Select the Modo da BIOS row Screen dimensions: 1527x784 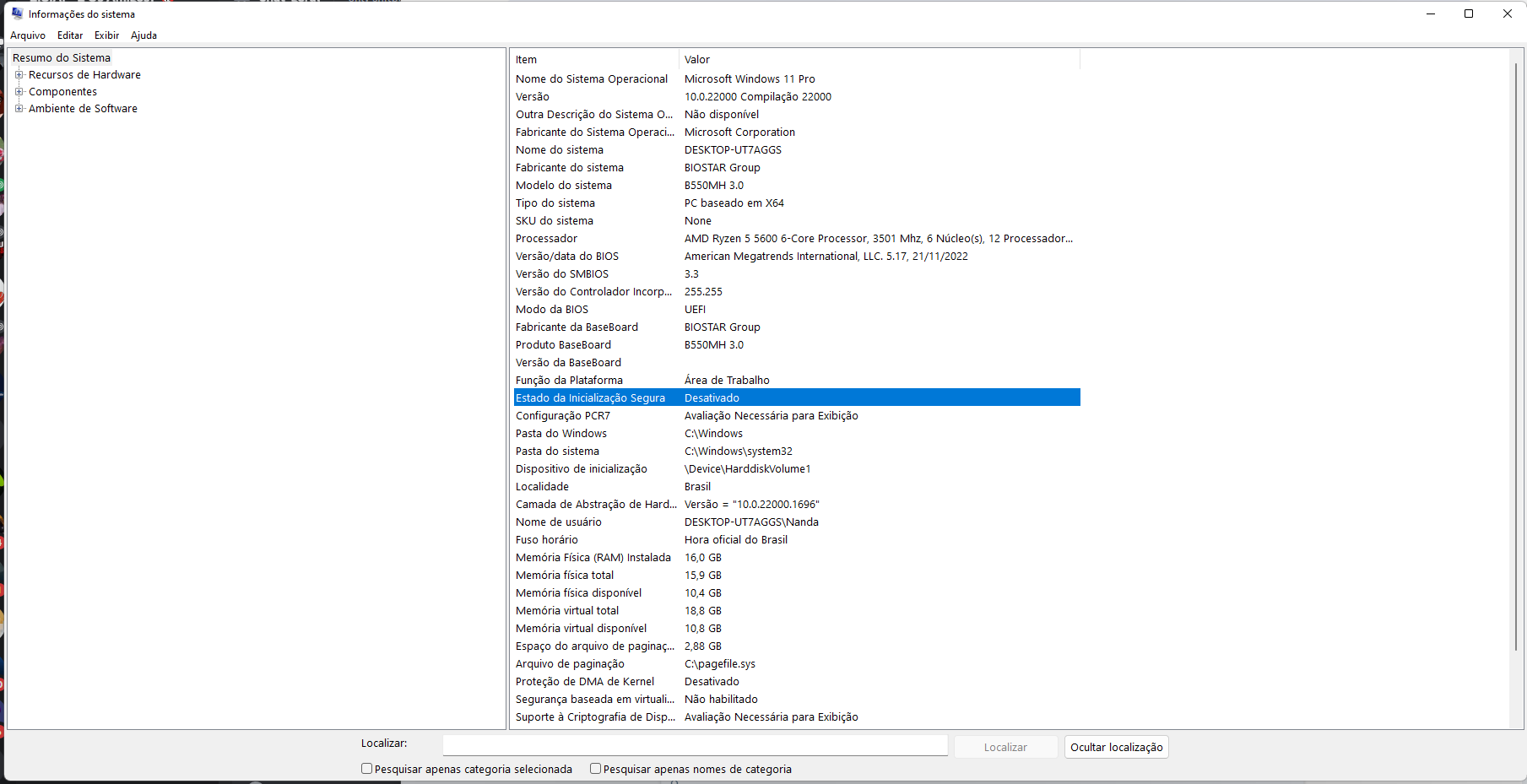point(797,310)
